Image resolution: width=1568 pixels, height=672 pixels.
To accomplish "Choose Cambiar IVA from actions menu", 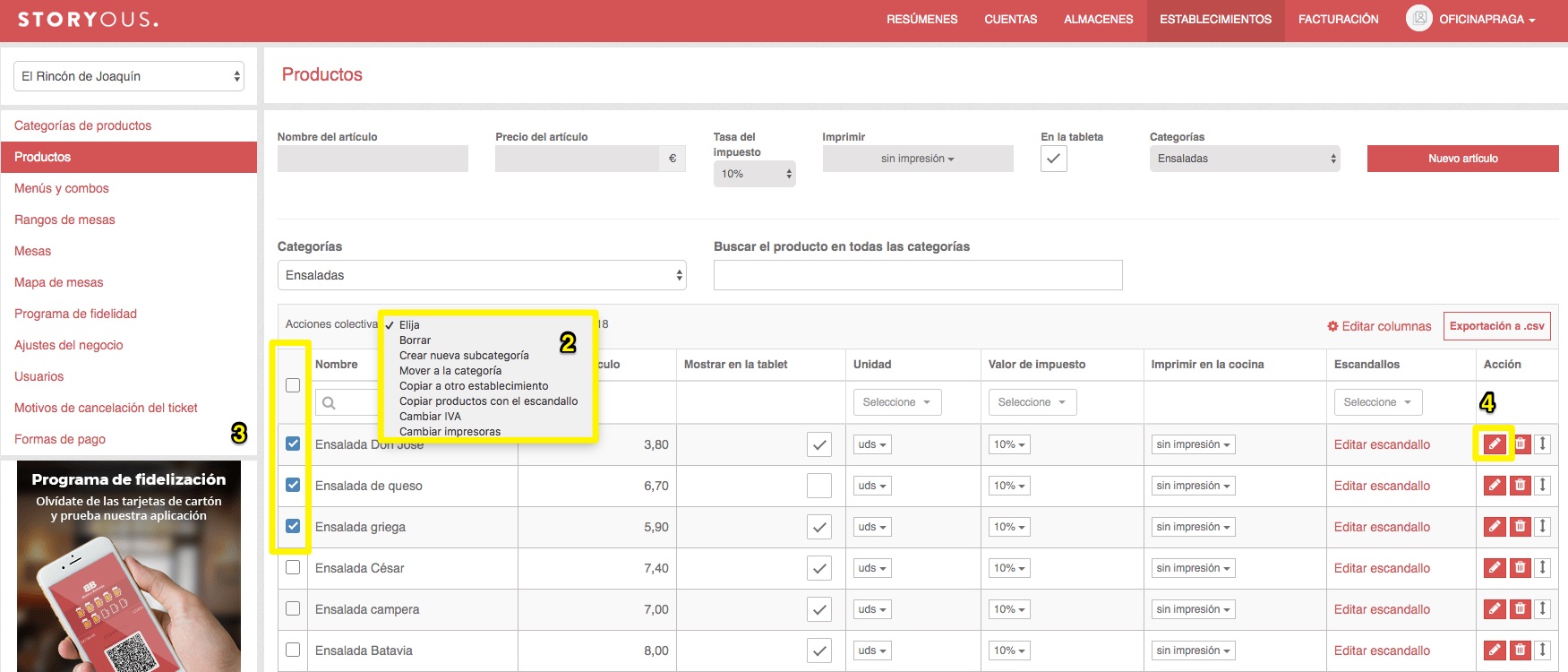I will [430, 417].
